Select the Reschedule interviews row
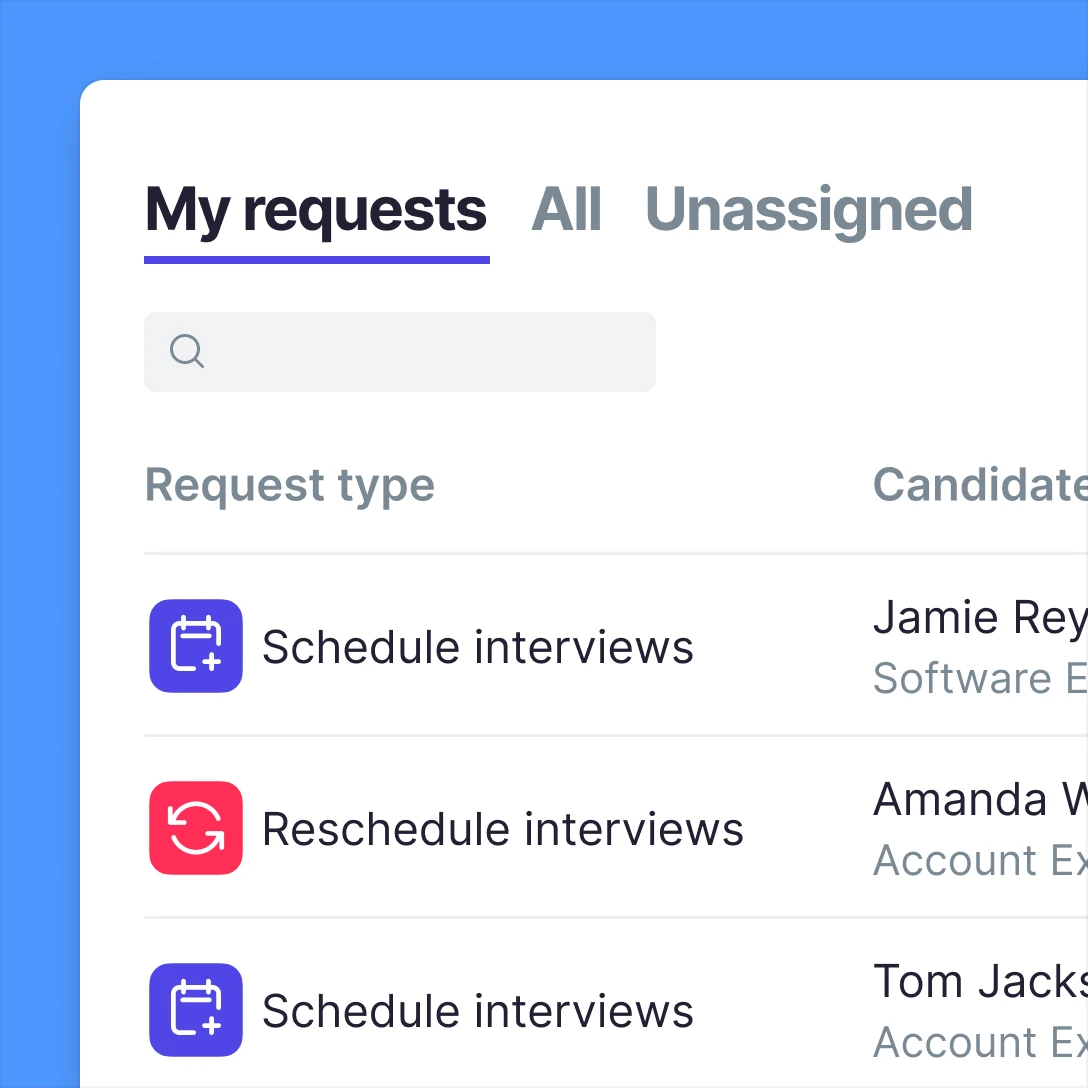 [502, 828]
